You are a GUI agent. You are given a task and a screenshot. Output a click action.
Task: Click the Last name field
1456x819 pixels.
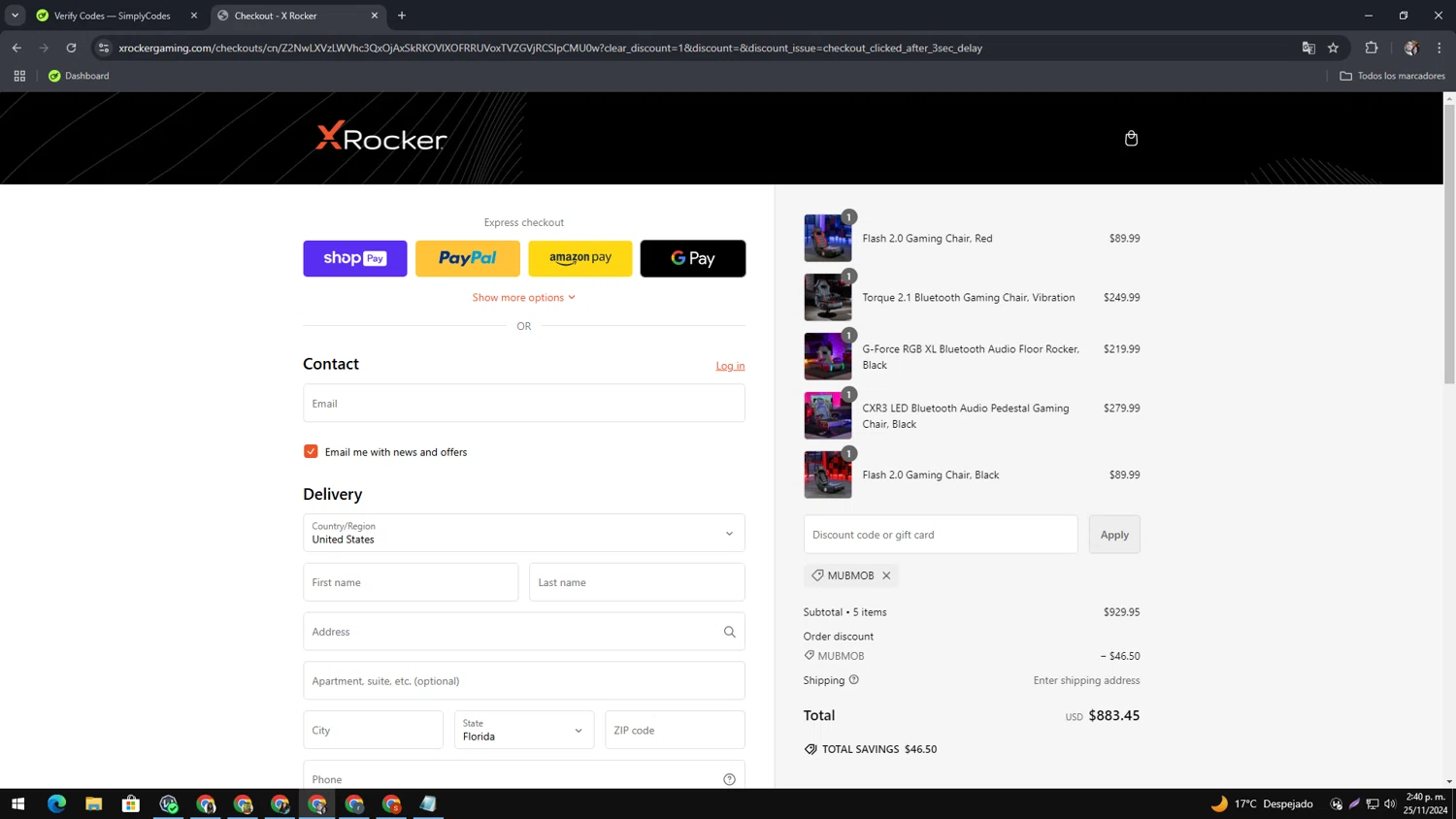coord(637,582)
